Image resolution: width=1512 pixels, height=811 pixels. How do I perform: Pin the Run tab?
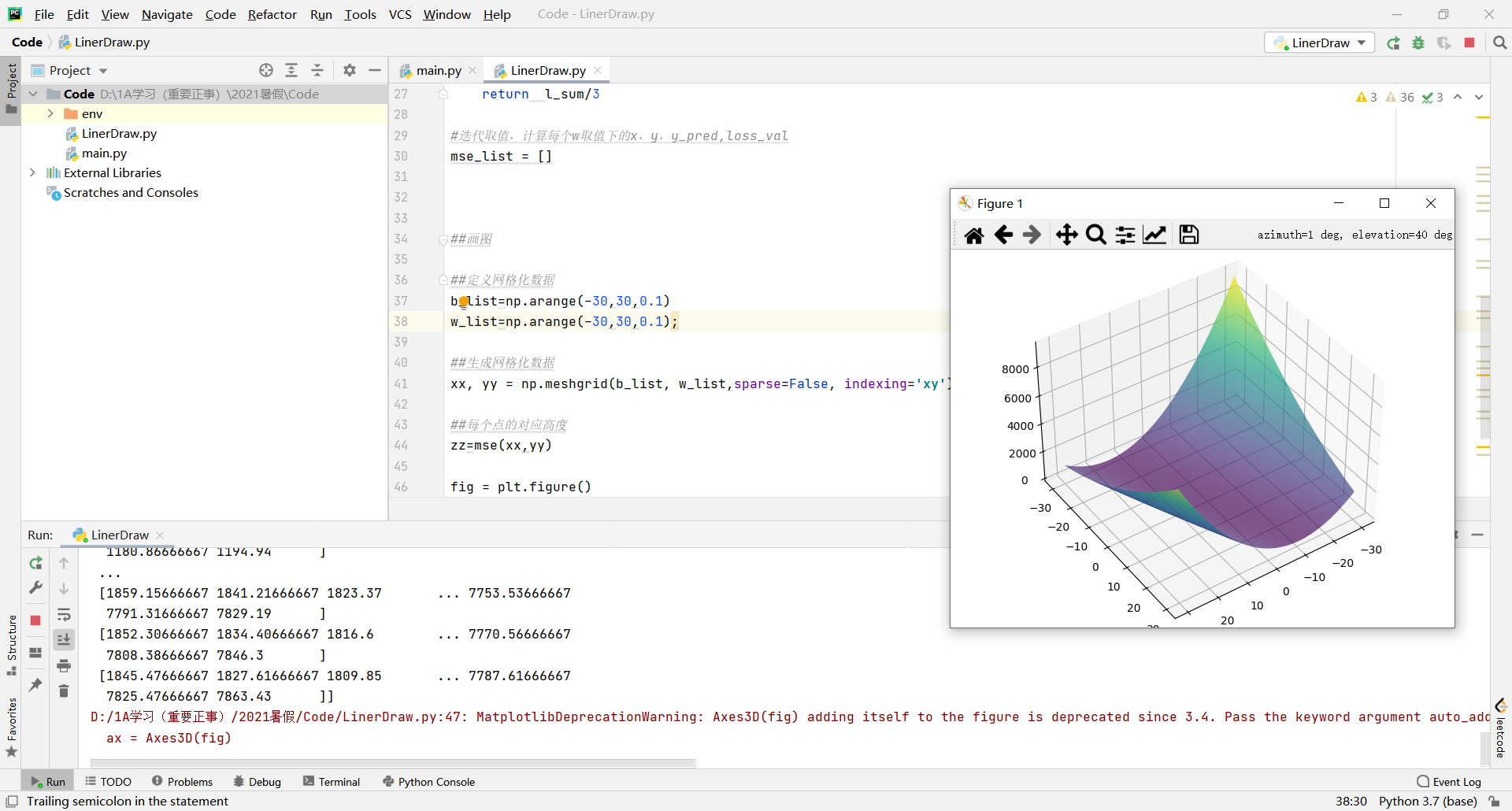(x=35, y=685)
